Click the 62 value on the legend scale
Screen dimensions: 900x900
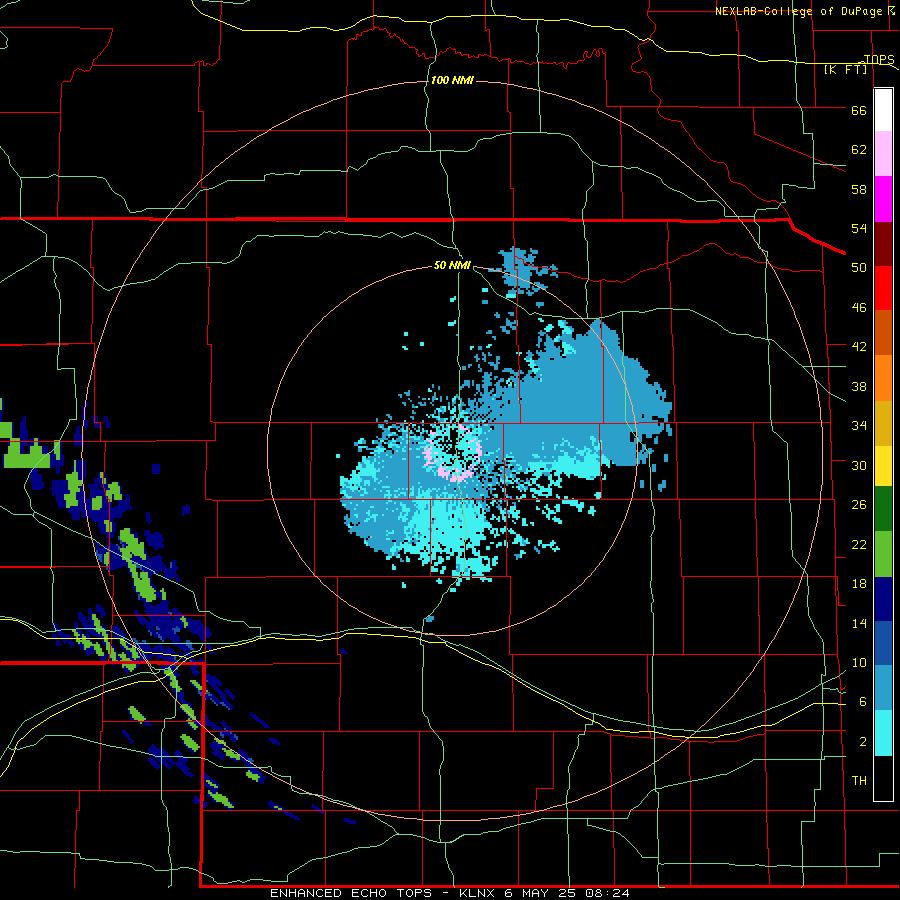[859, 149]
